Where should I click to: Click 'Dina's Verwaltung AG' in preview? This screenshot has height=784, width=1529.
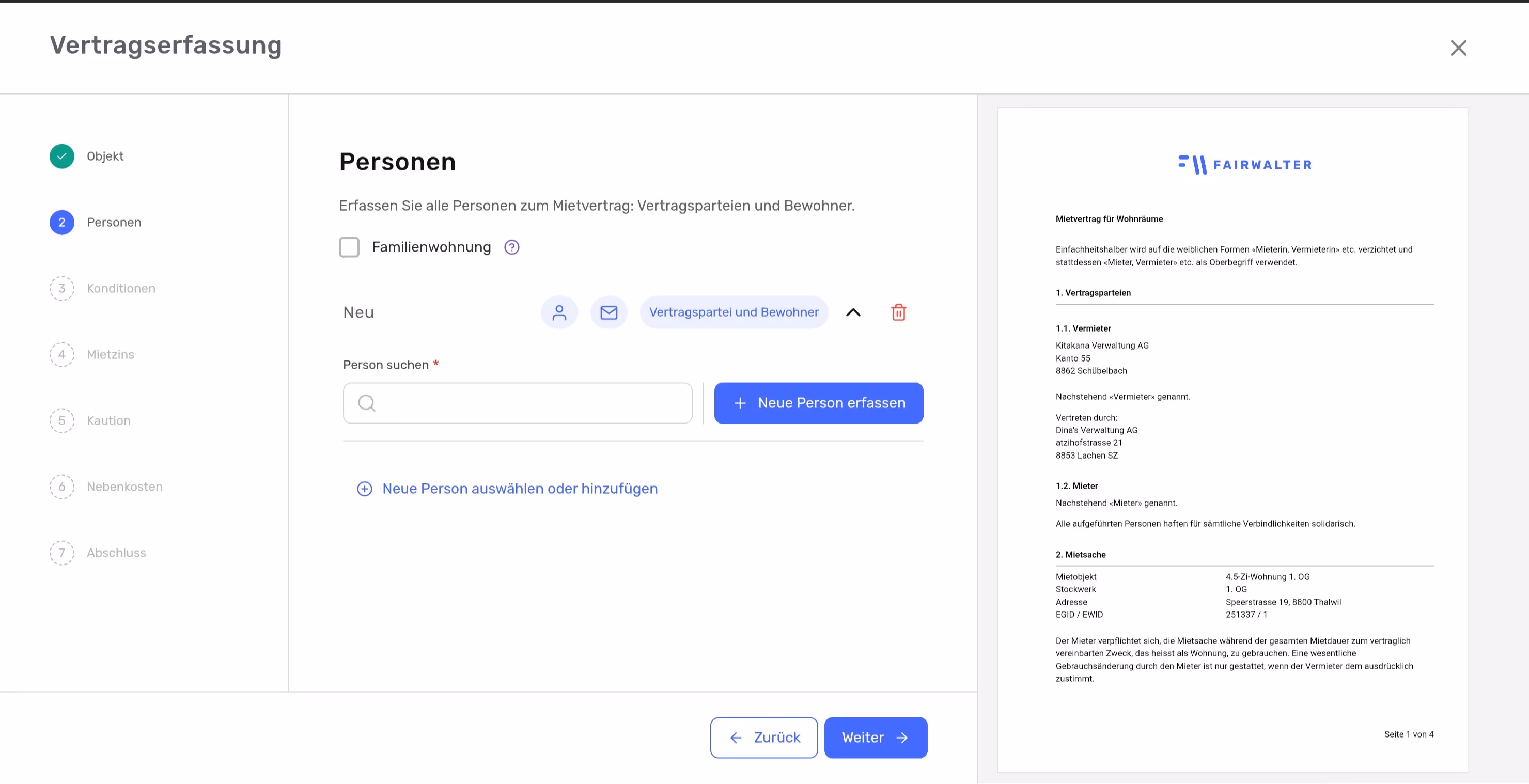1096,430
